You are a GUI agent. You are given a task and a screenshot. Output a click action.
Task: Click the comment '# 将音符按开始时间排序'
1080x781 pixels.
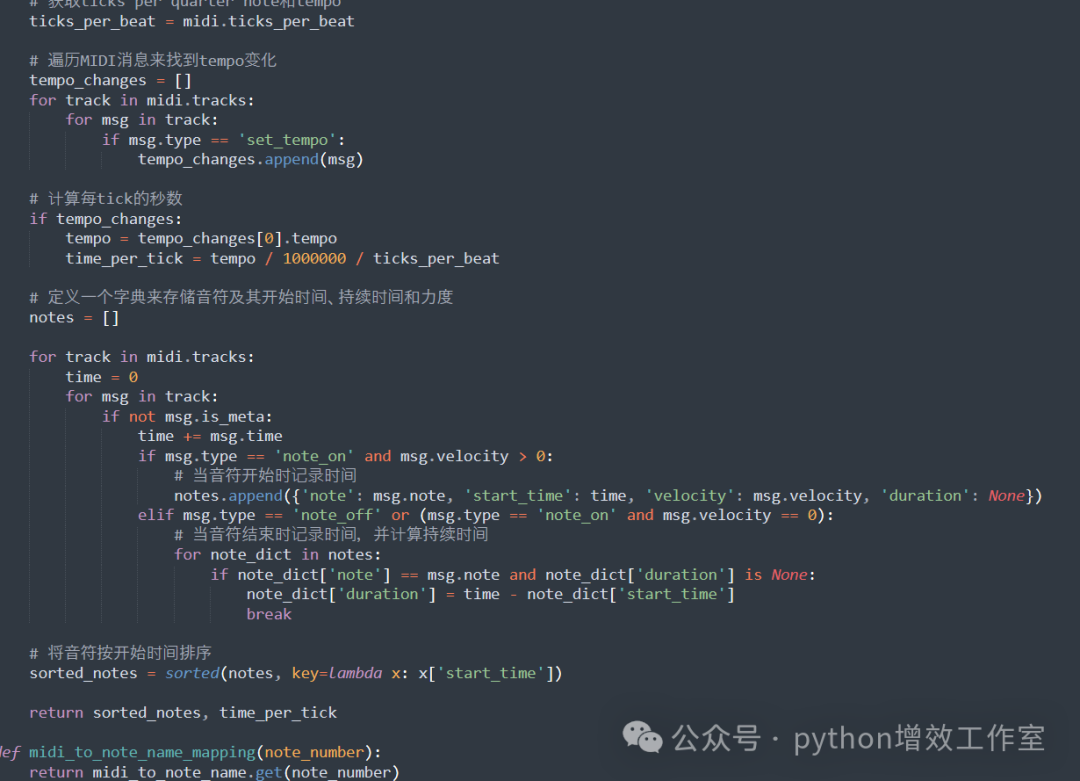point(120,654)
